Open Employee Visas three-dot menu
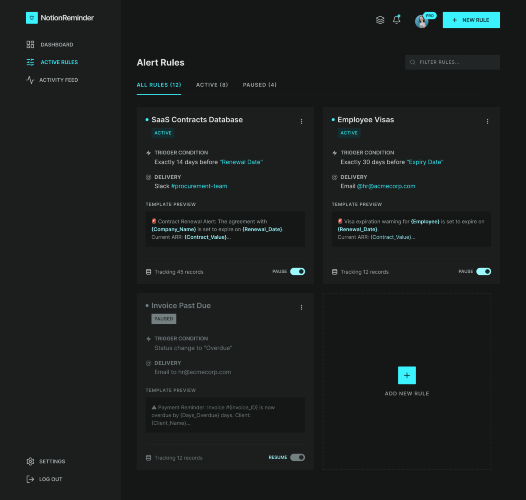 (487, 121)
